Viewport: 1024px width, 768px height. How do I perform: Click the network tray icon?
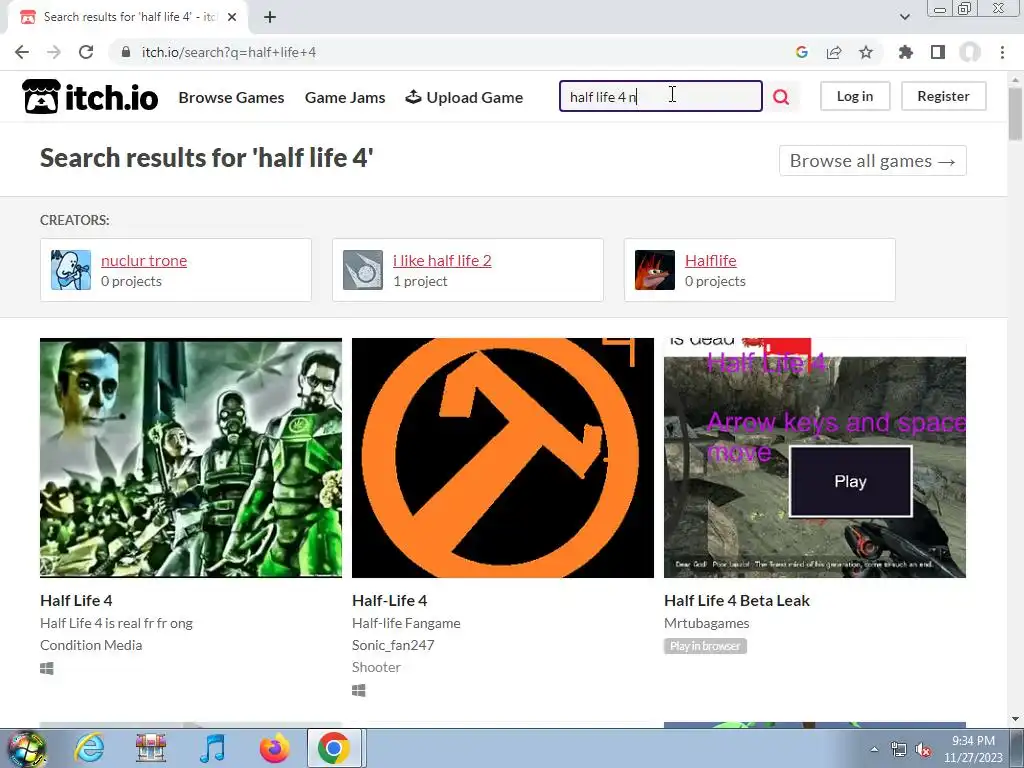(899, 750)
